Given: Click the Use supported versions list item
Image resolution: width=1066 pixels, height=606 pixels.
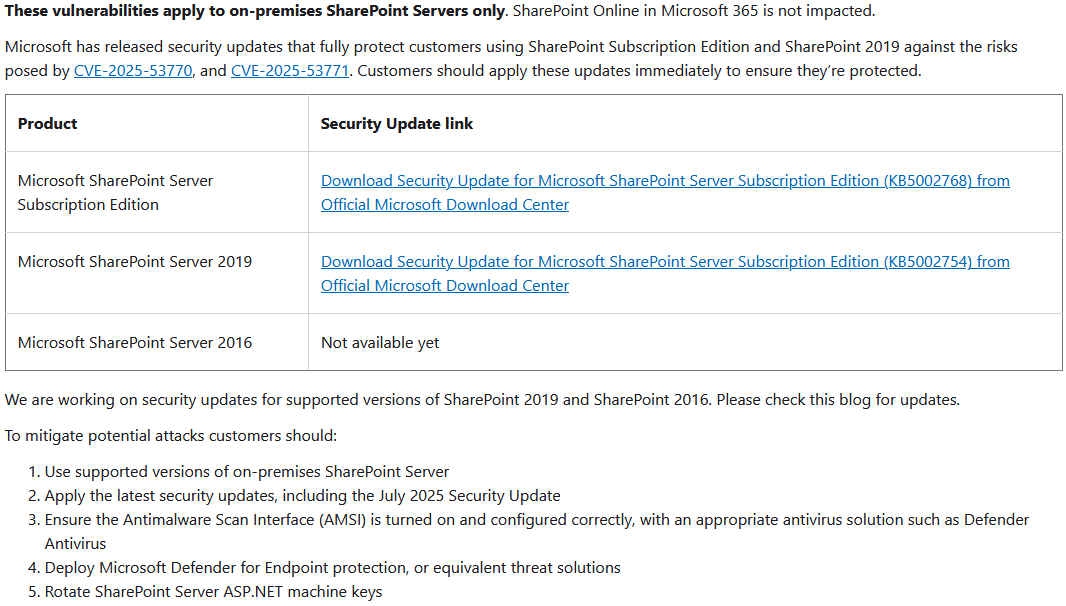Looking at the screenshot, I should point(247,472).
